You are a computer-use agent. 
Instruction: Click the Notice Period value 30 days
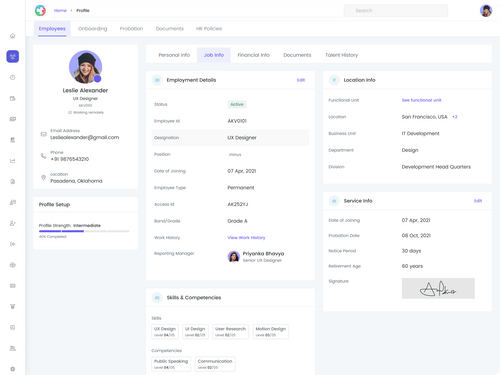coord(411,251)
